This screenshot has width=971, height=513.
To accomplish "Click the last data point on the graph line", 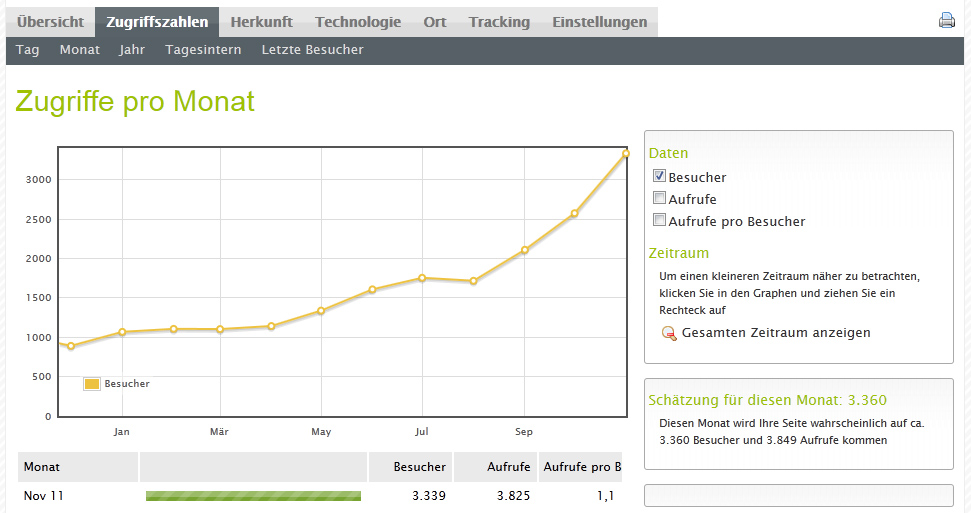I will coord(625,154).
